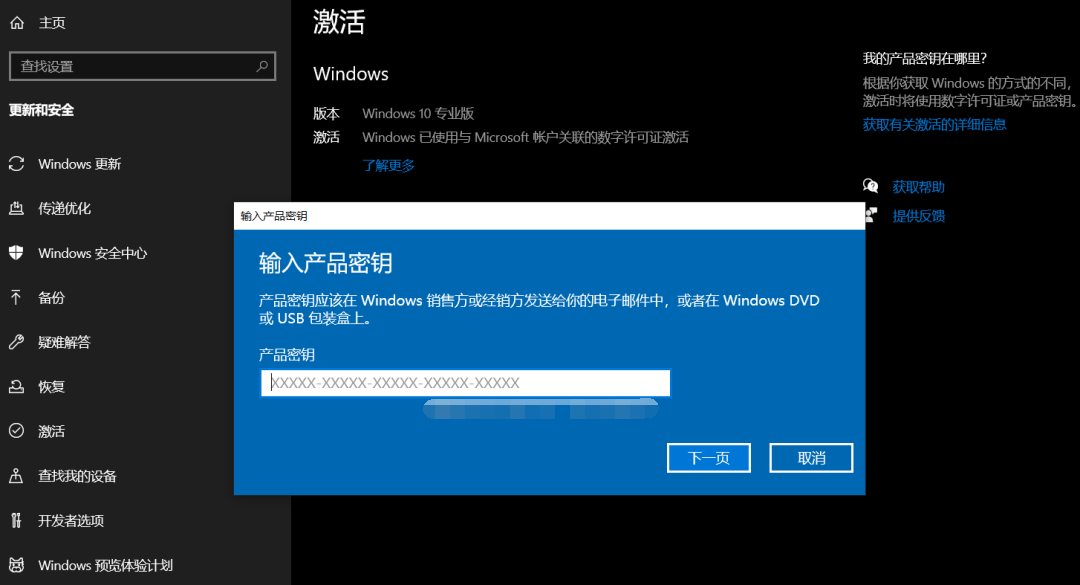The width and height of the screenshot is (1080, 585).
Task: Click the 恢复 recovery icon
Action: [x=17, y=387]
